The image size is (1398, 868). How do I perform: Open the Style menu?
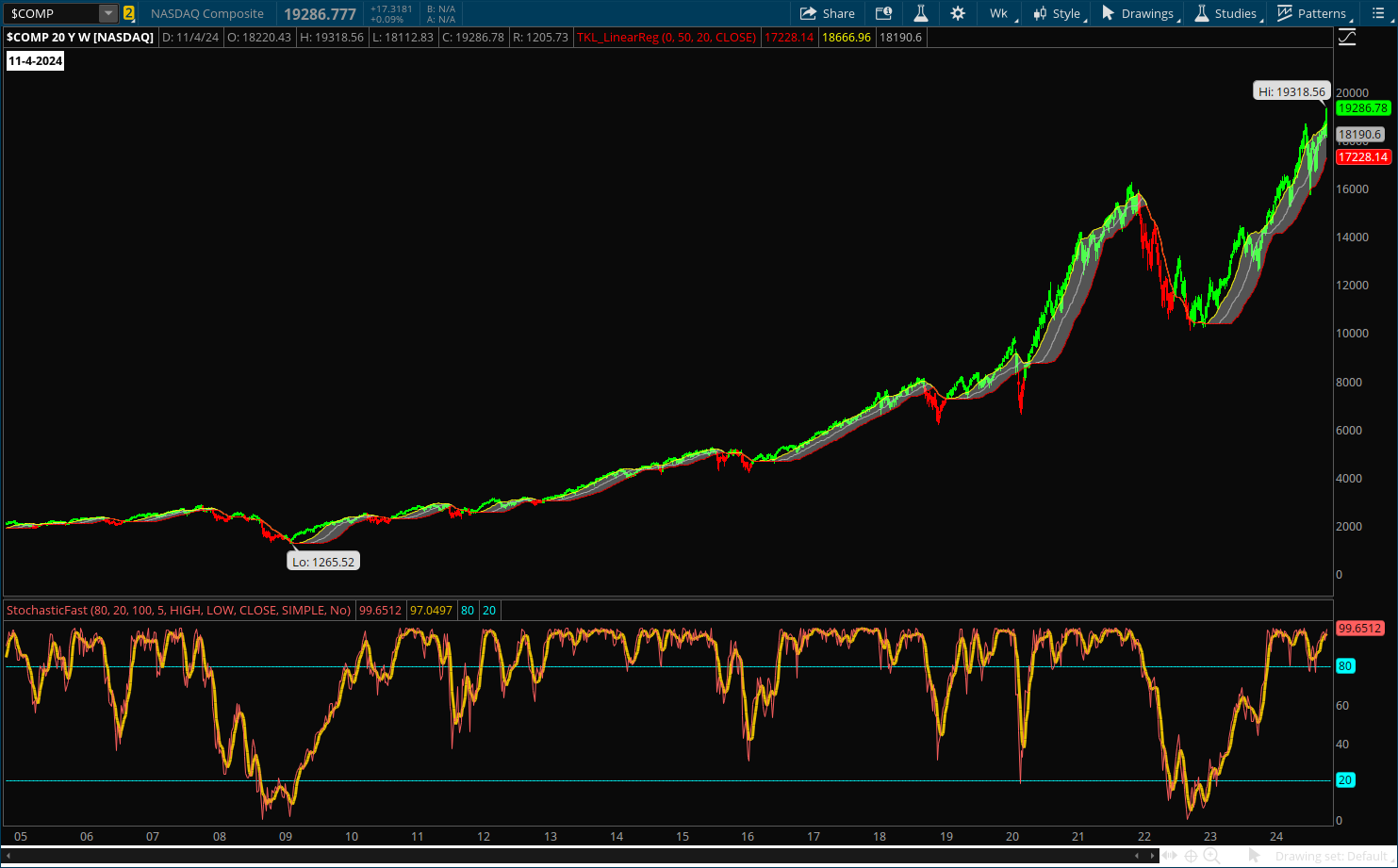(x=1059, y=13)
